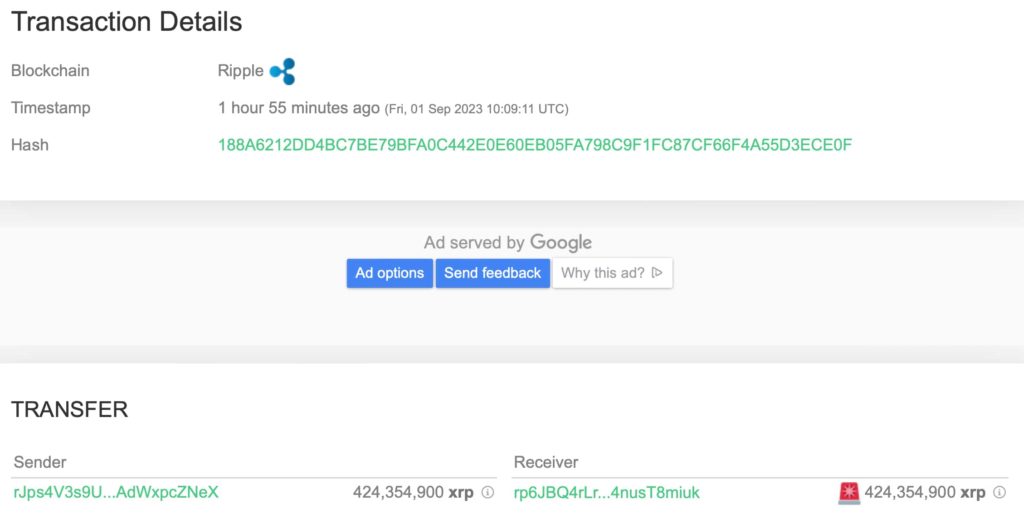
Task: Open receiver address rp6JBQ4rLr...4nusT8miuk
Action: (607, 492)
